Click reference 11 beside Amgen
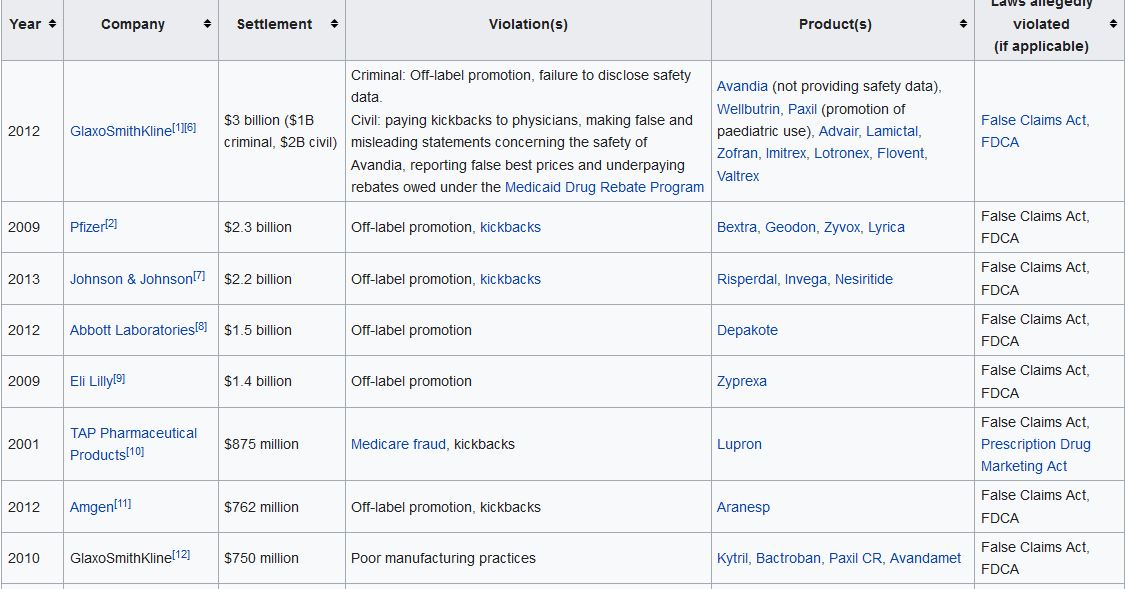The height and width of the screenshot is (589, 1131). point(123,504)
